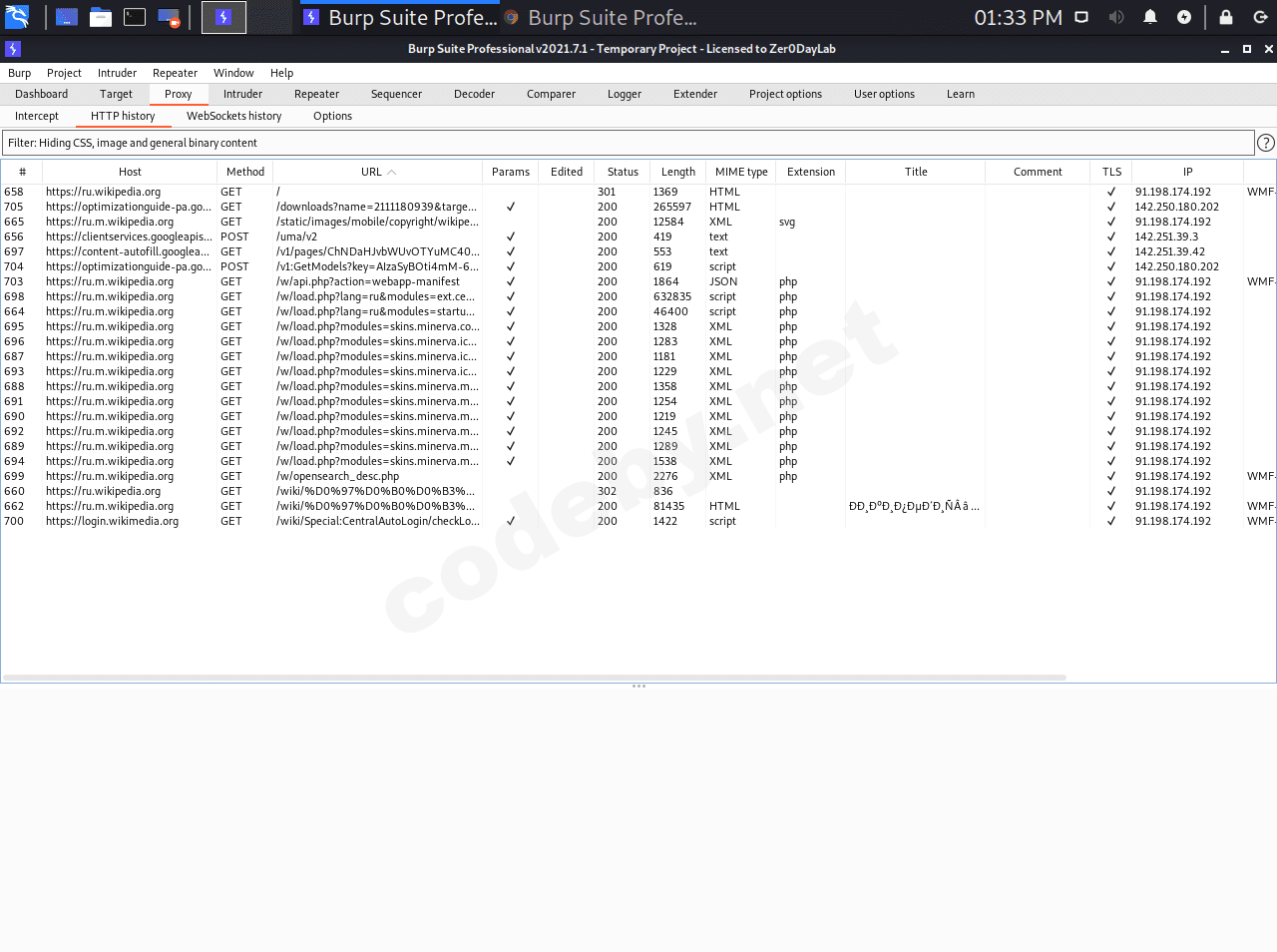Click the display tray icon next to the clock
The height and width of the screenshot is (952, 1277).
click(1081, 17)
